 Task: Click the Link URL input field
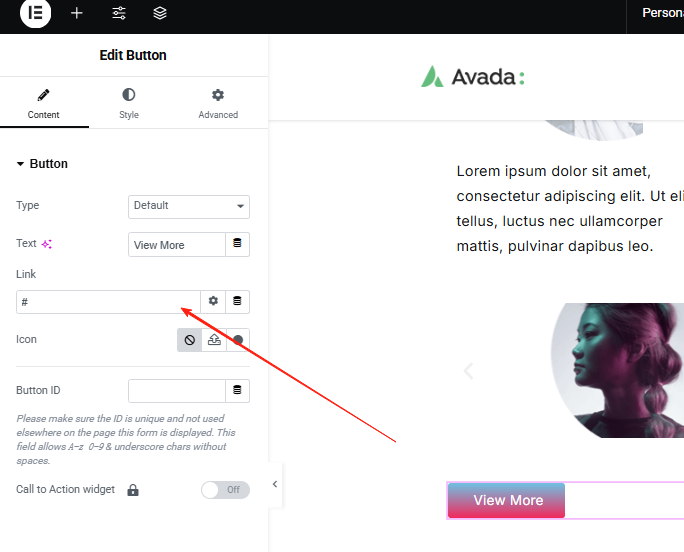[x=108, y=302]
